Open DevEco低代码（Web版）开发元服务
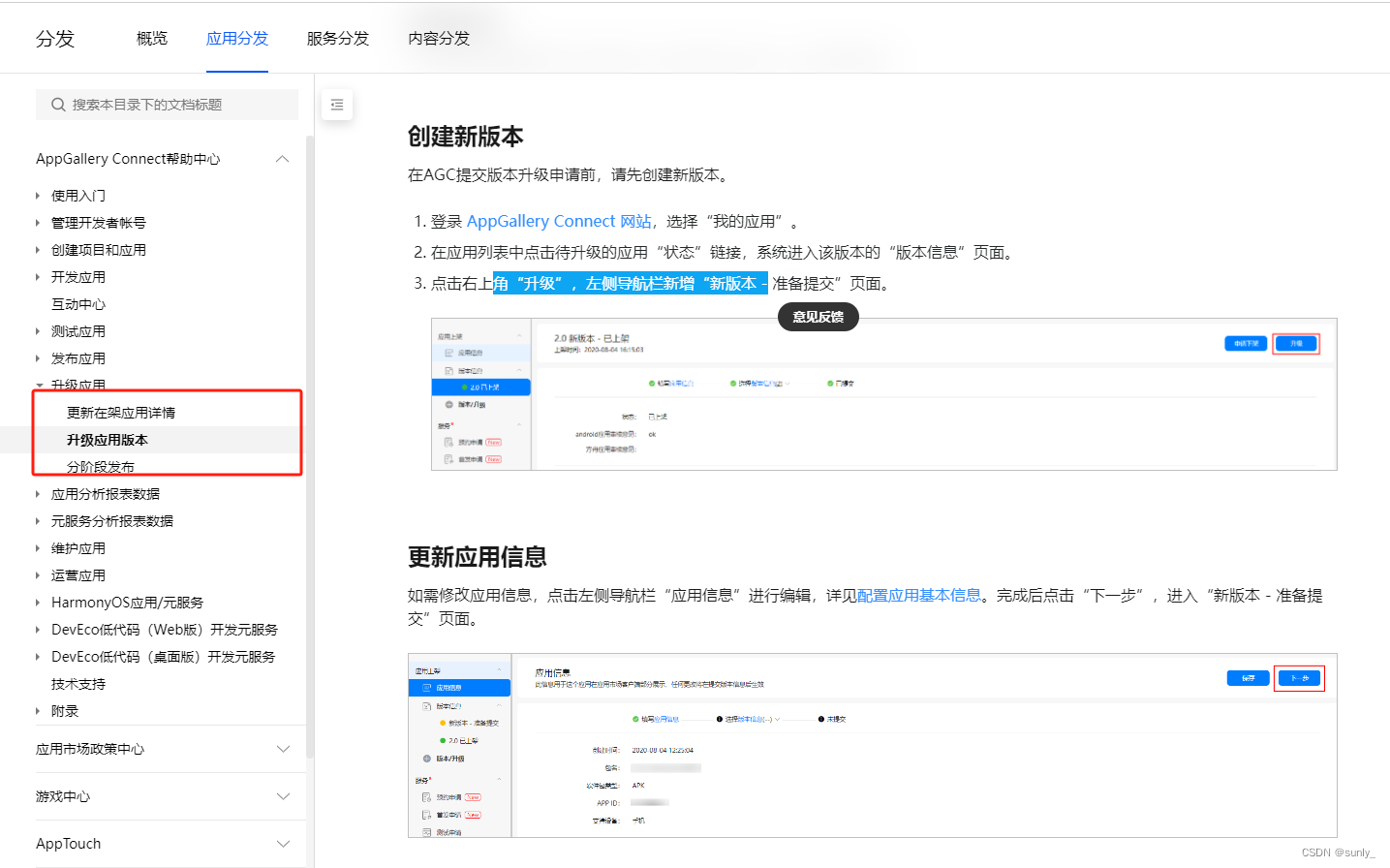Image resolution: width=1390 pixels, height=868 pixels. coord(165,630)
